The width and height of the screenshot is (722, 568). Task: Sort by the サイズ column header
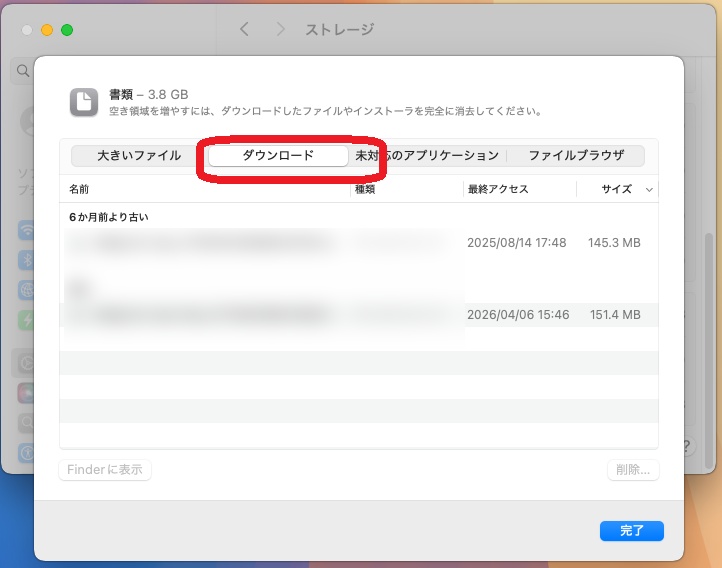coord(616,189)
